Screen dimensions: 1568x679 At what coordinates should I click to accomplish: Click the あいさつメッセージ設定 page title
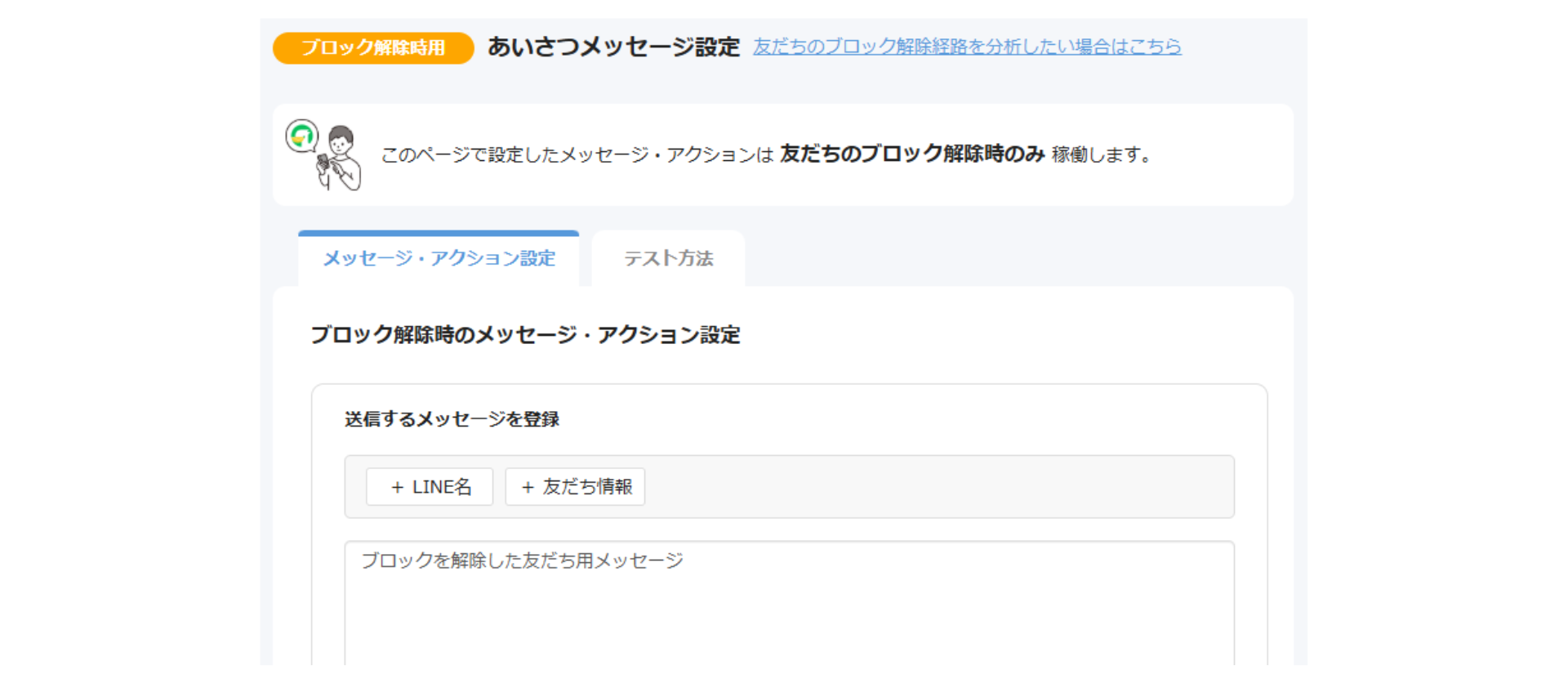coord(613,47)
